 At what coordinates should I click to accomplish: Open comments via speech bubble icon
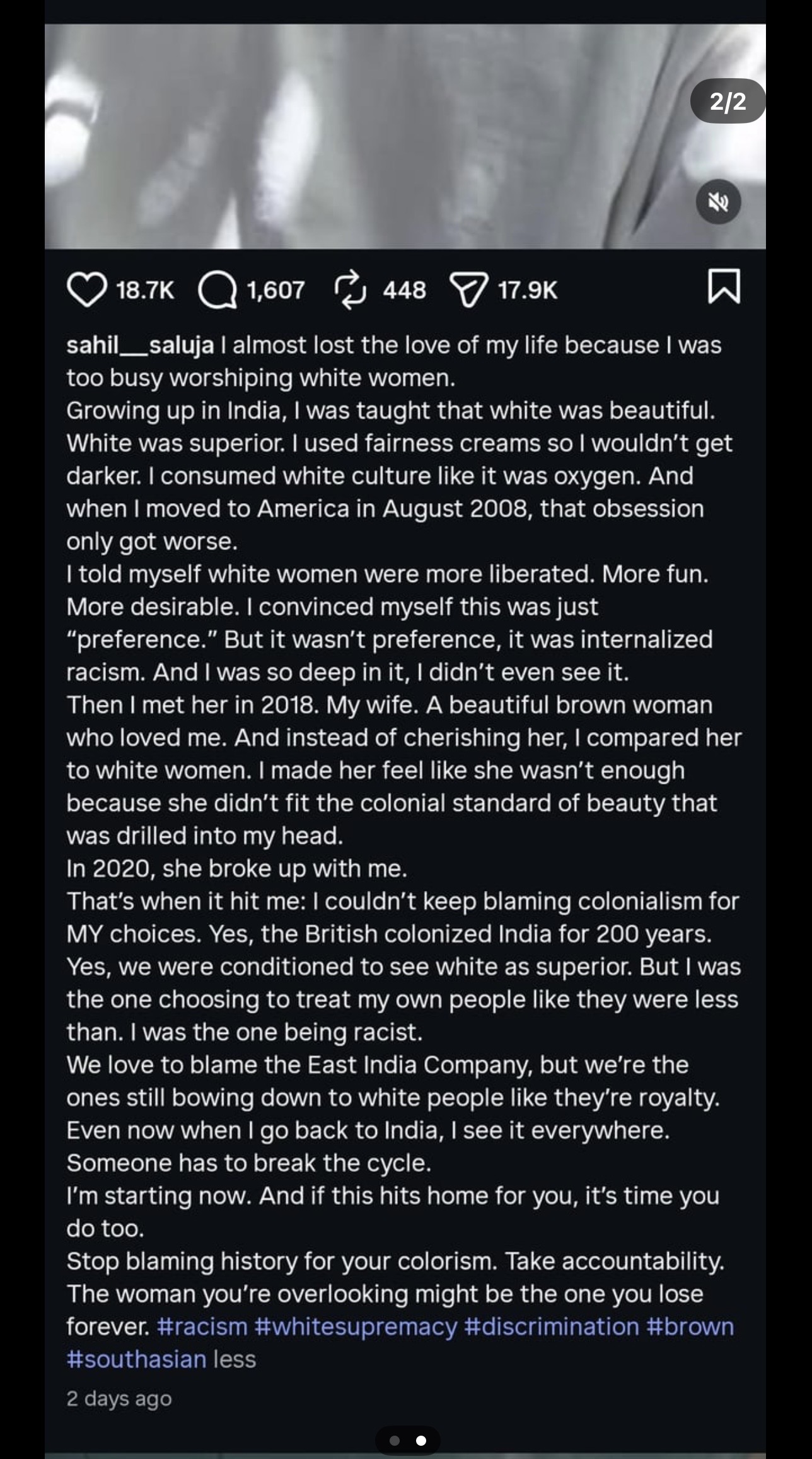click(x=217, y=291)
